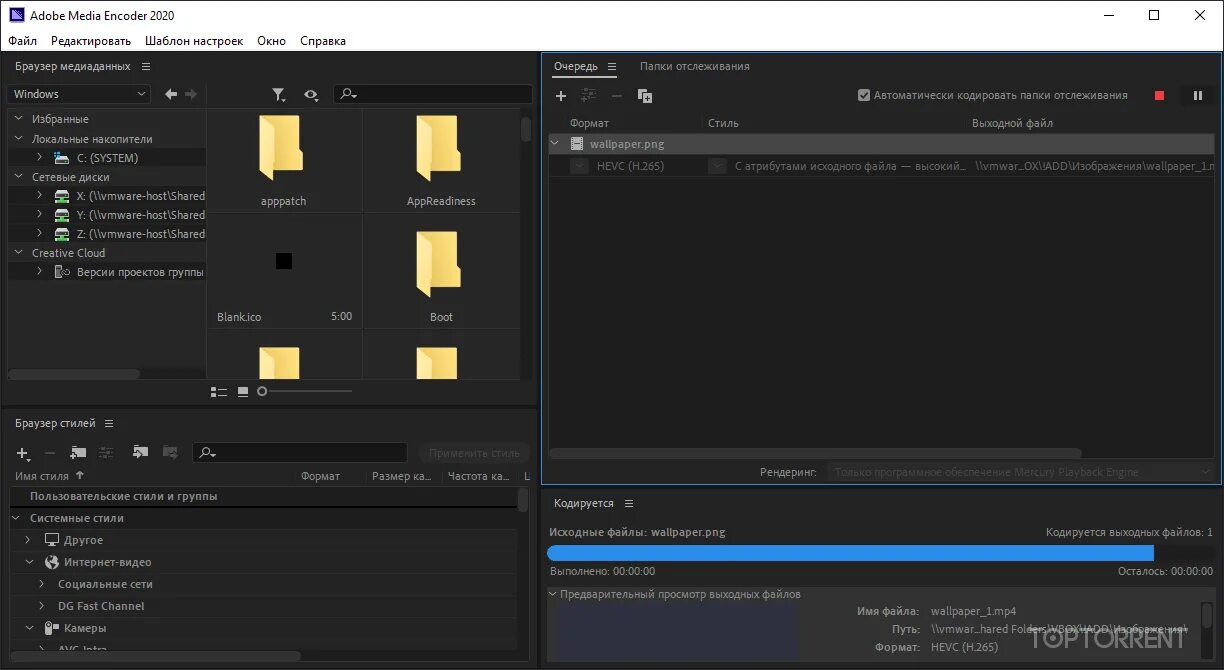Collapse the Локальные накопители section
This screenshot has width=1224, height=670.
point(18,139)
